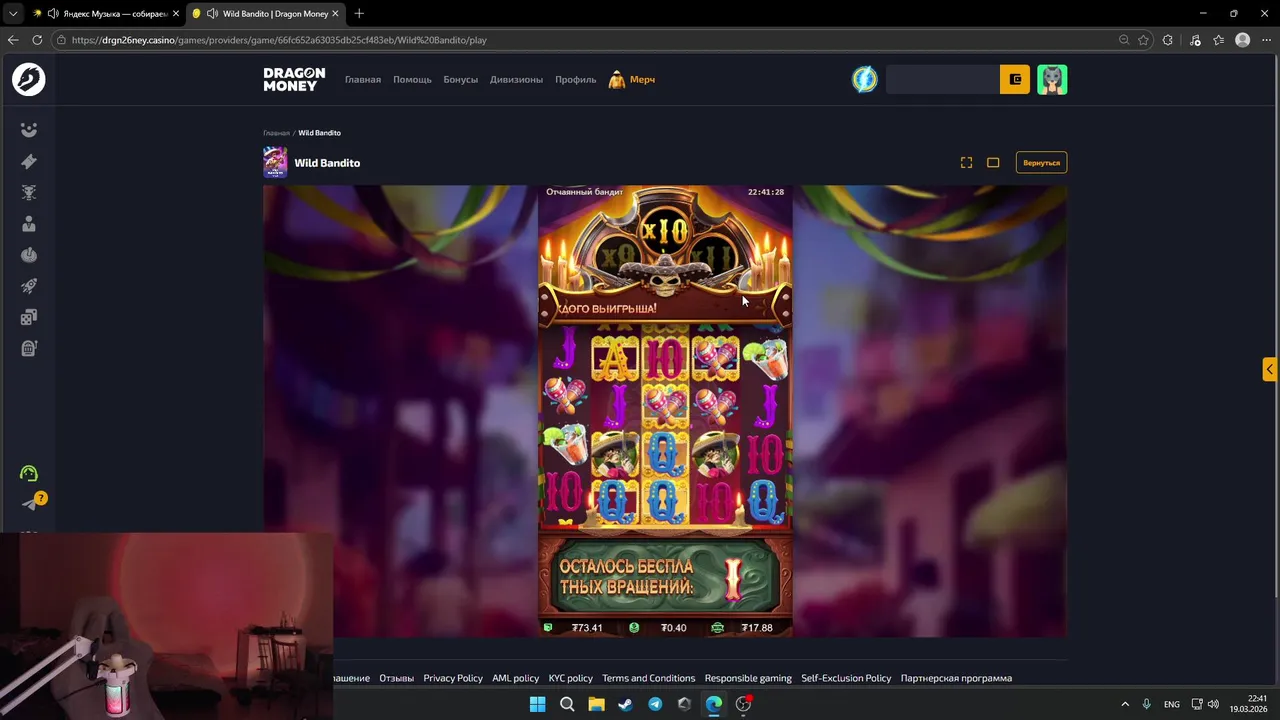Open the KYC policy footer link
This screenshot has height=720, width=1280.
click(570, 678)
